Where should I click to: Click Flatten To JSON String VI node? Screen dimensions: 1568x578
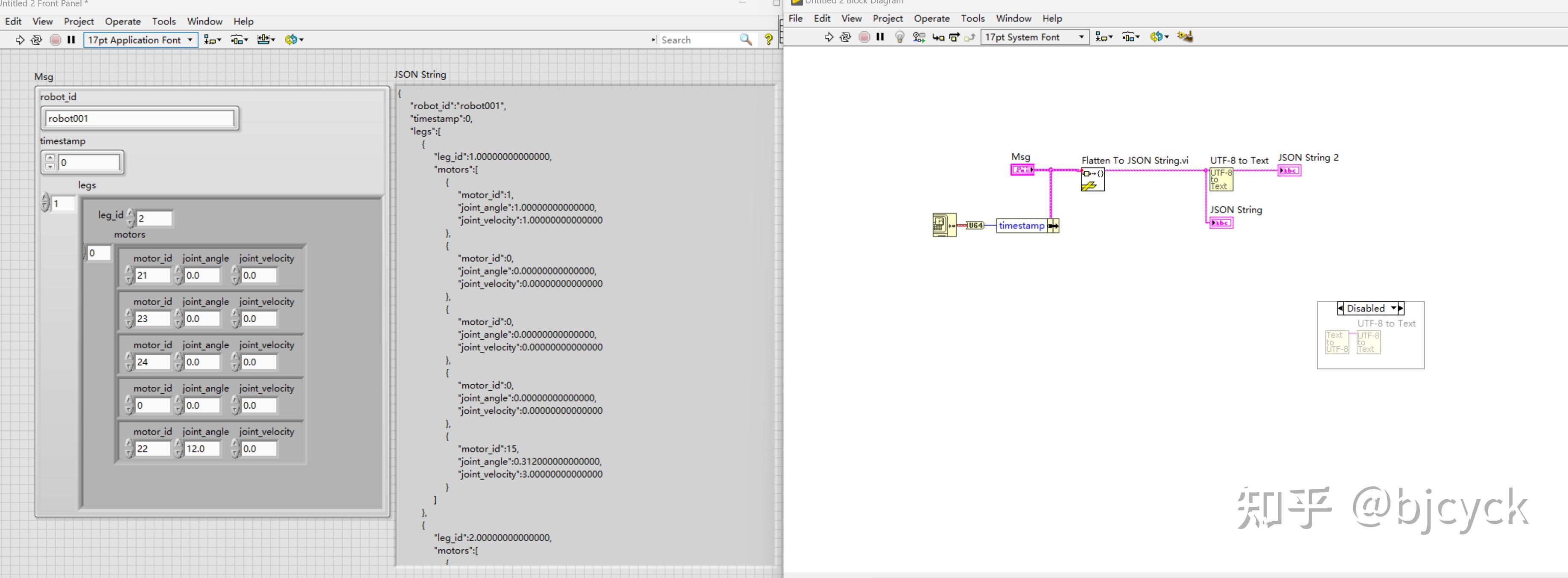point(1092,179)
